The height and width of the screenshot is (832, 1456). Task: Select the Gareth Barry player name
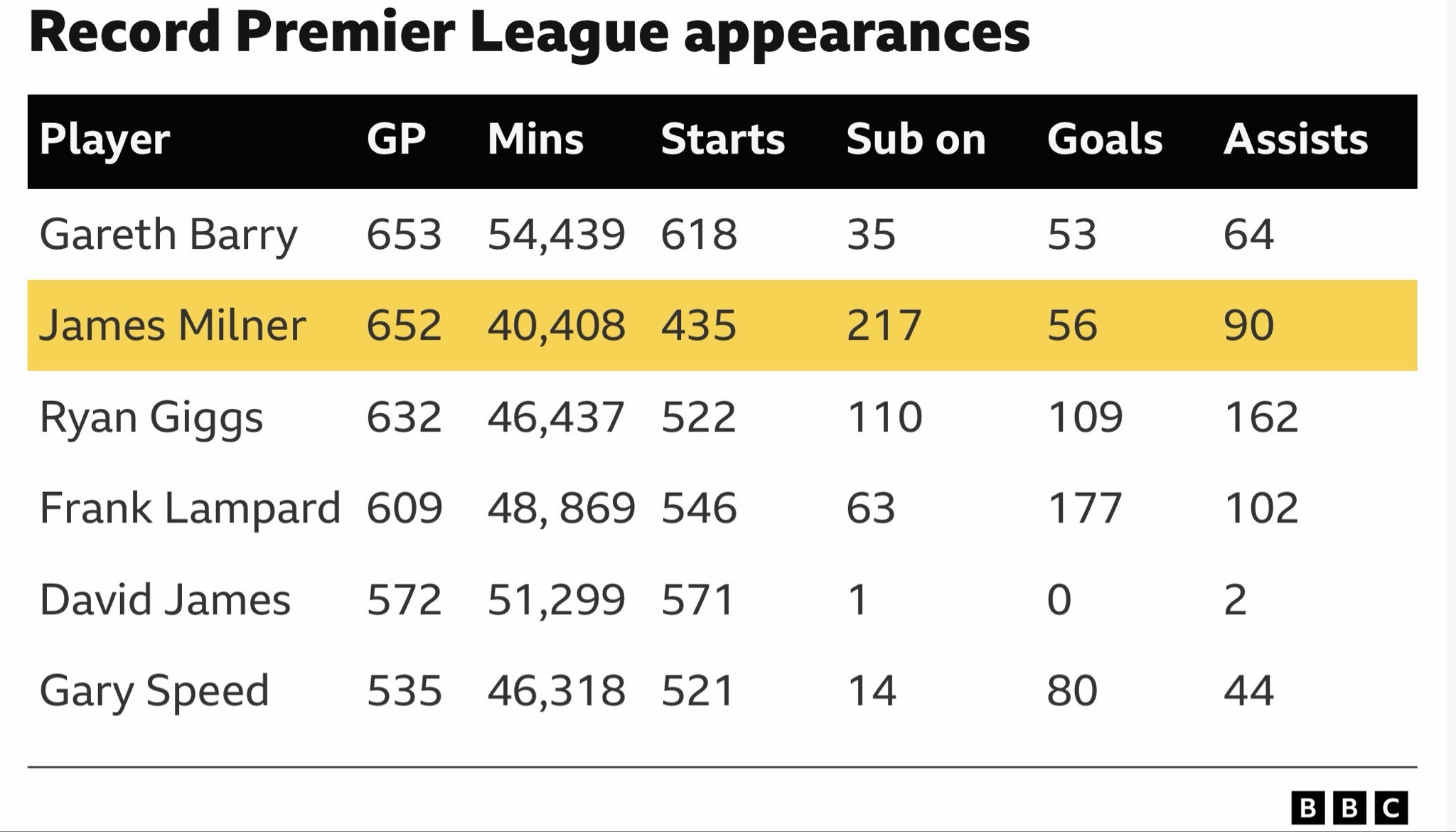(168, 235)
